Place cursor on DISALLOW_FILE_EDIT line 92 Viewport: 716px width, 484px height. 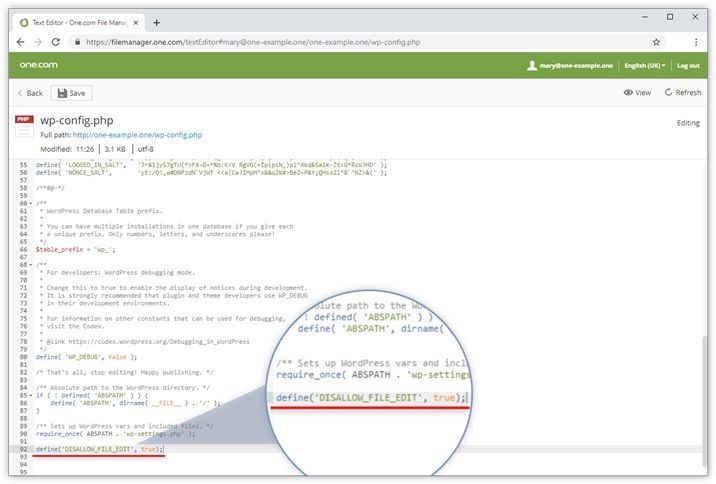(100, 449)
